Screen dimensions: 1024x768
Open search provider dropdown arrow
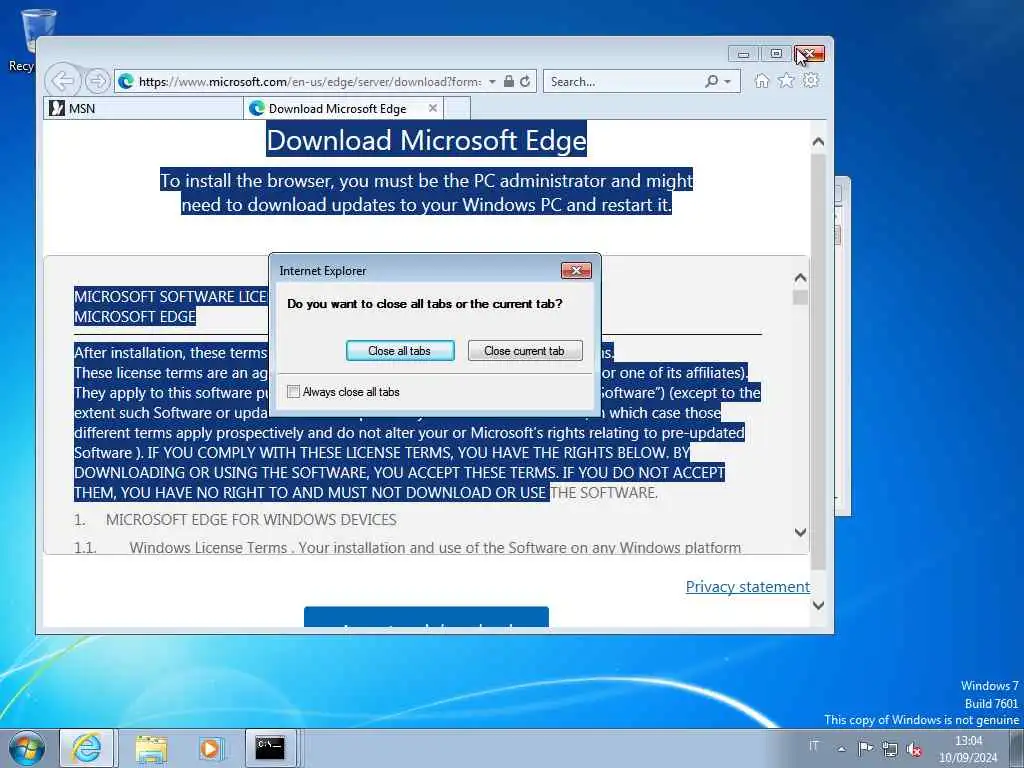[x=728, y=82]
